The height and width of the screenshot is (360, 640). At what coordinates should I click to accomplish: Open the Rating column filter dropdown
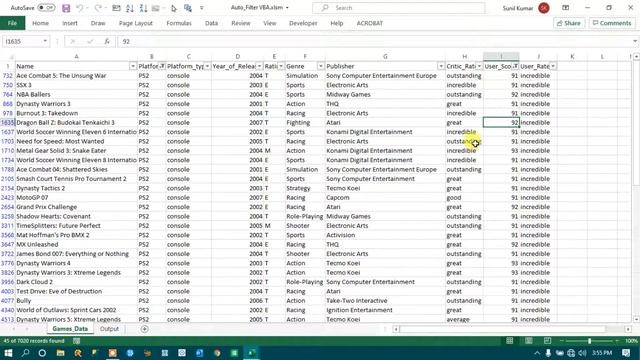(281, 66)
